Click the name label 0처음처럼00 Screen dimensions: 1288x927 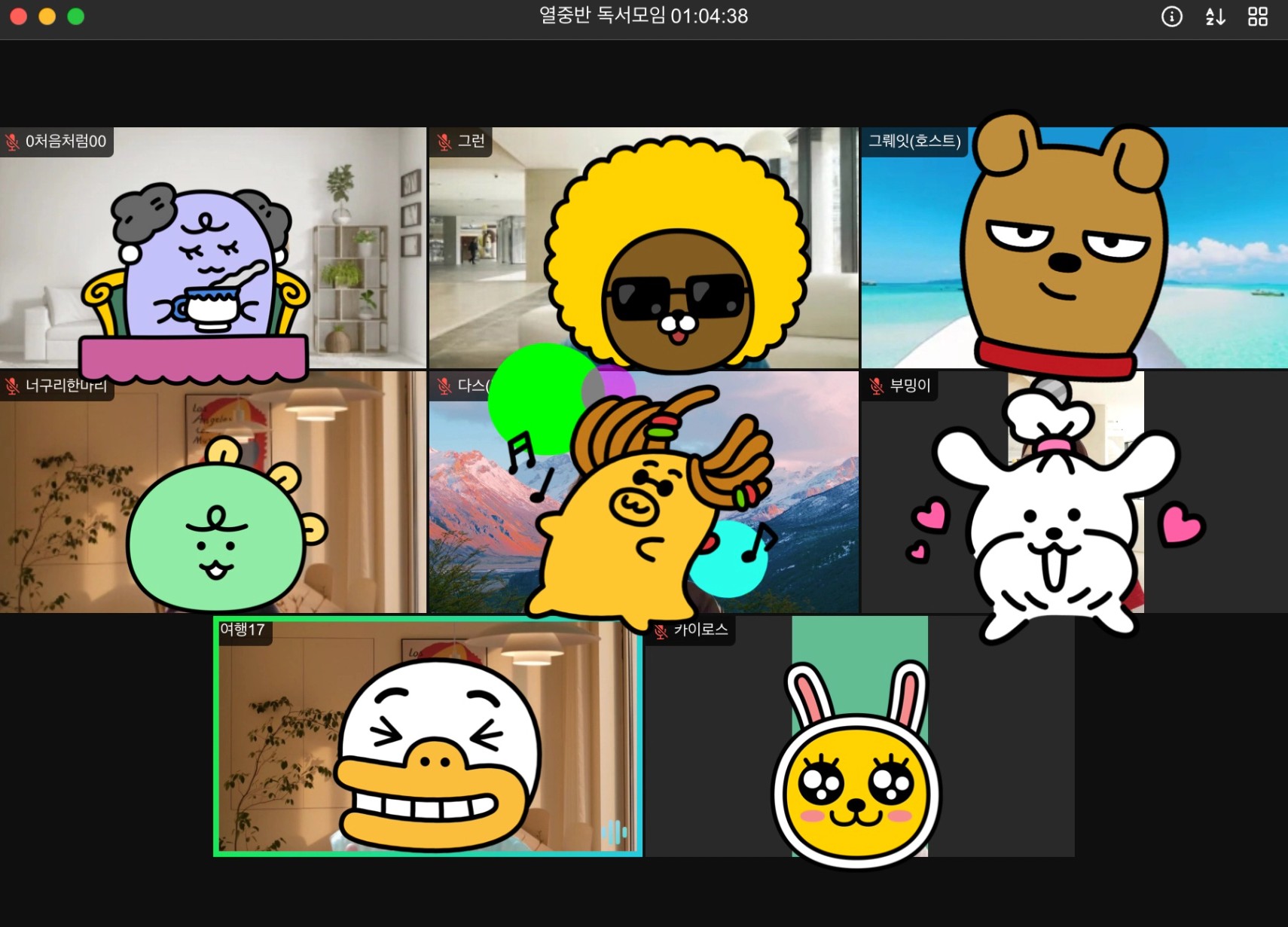pos(66,142)
